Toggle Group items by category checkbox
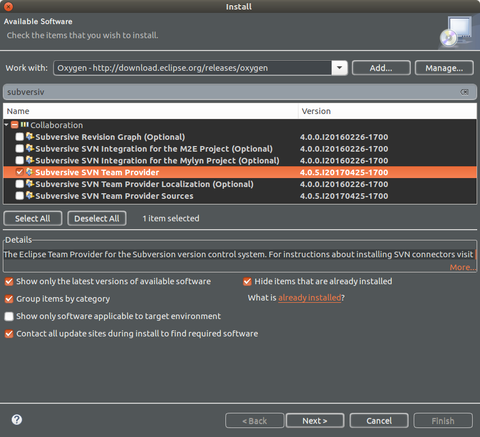The height and width of the screenshot is (437, 480). (x=9, y=299)
